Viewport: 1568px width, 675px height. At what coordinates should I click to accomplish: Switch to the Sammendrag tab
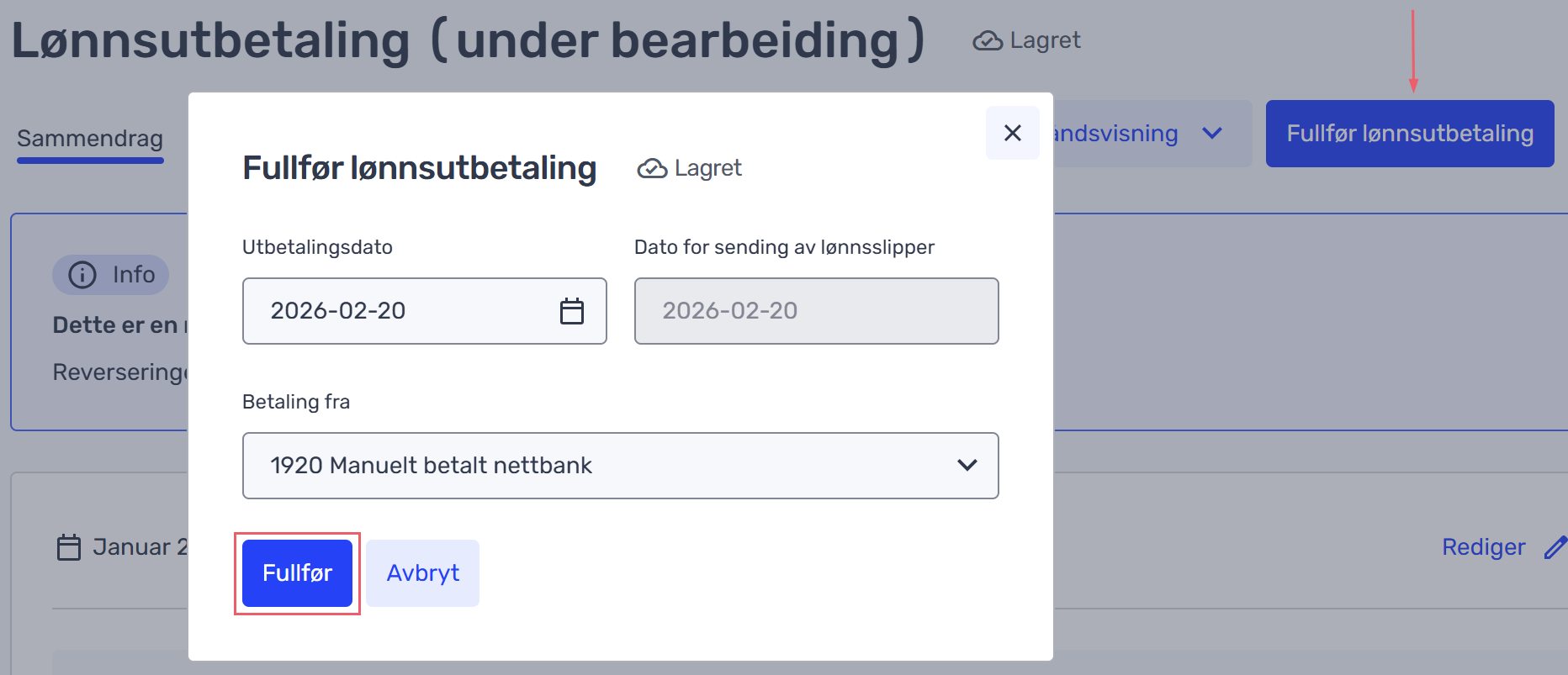(x=90, y=139)
